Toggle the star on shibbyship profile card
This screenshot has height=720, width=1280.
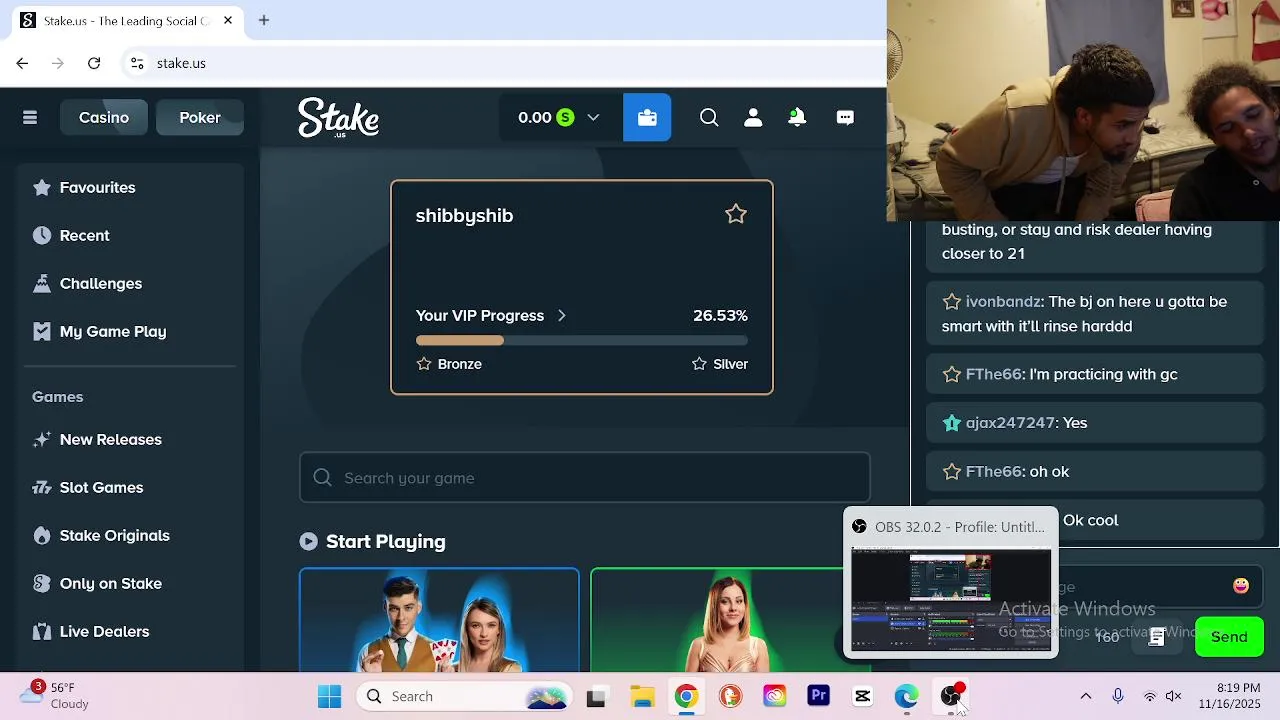[x=736, y=214]
